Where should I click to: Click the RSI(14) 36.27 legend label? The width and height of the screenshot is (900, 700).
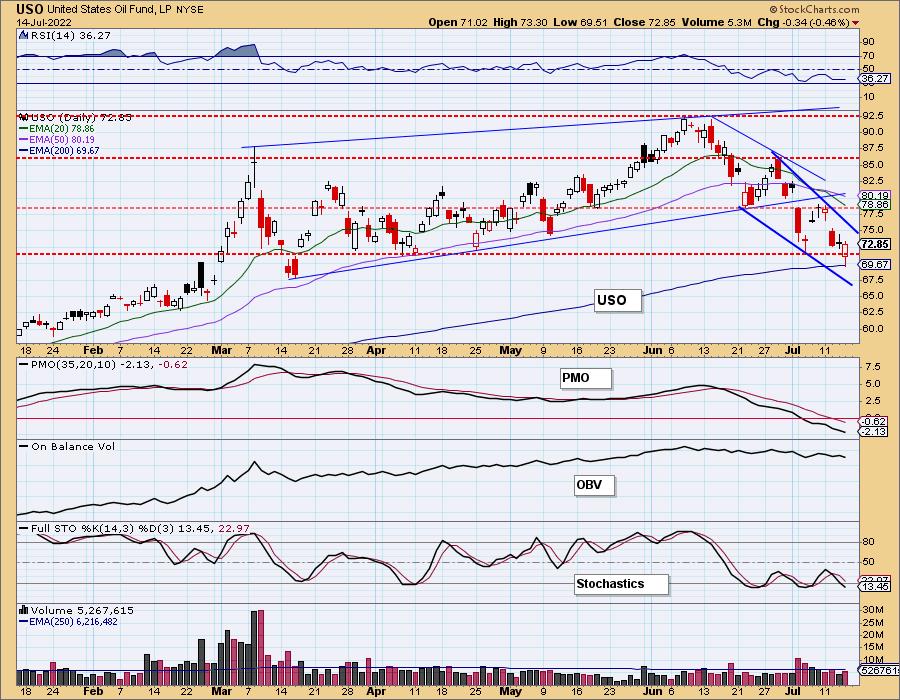coord(71,35)
